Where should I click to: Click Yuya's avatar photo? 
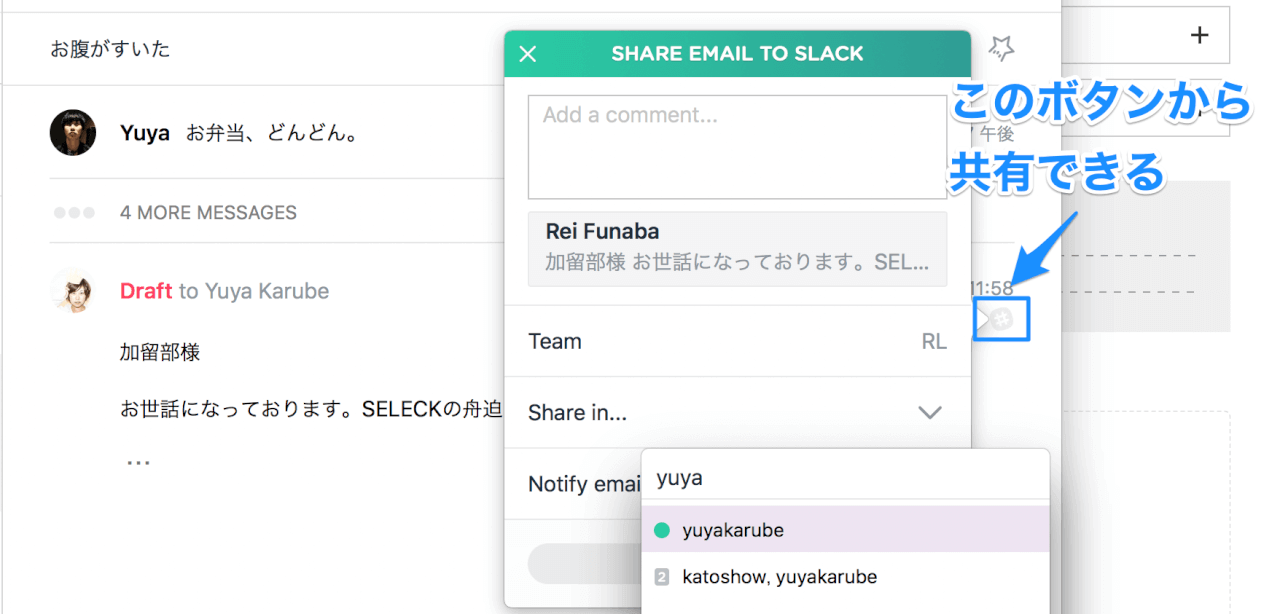(73, 132)
